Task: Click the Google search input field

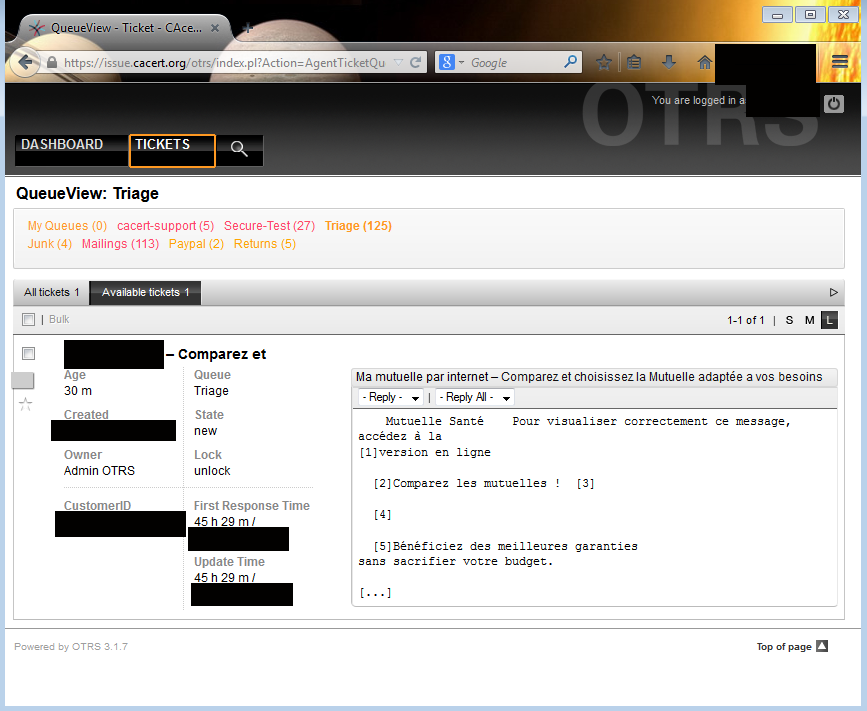Action: 515,62
